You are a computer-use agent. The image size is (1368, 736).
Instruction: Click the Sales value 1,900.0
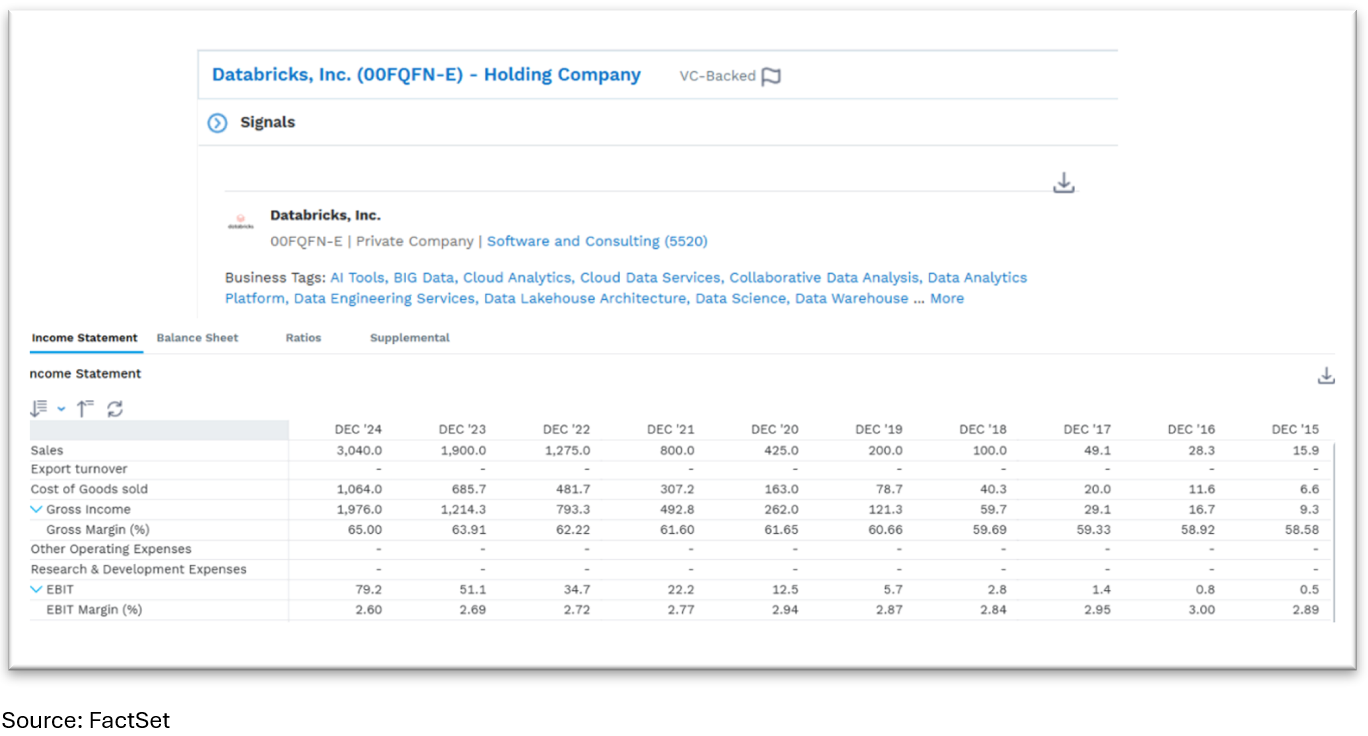coord(465,450)
